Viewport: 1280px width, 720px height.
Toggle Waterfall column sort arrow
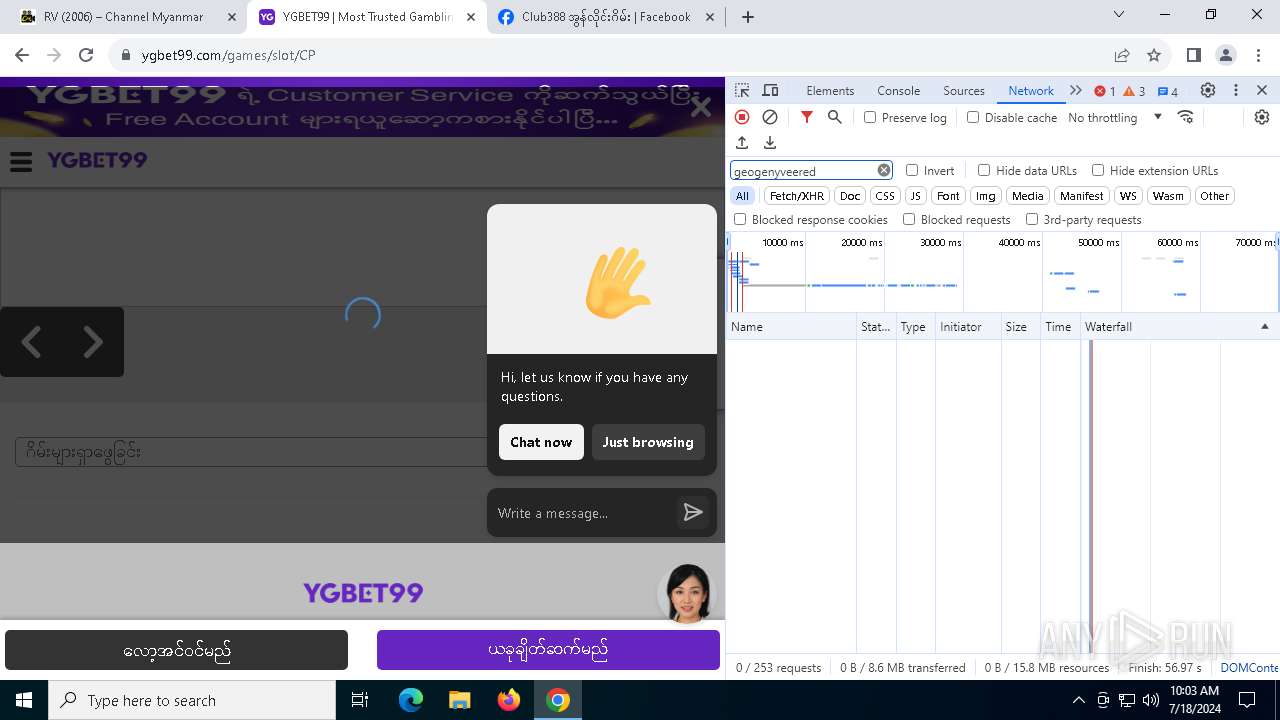(x=1264, y=327)
